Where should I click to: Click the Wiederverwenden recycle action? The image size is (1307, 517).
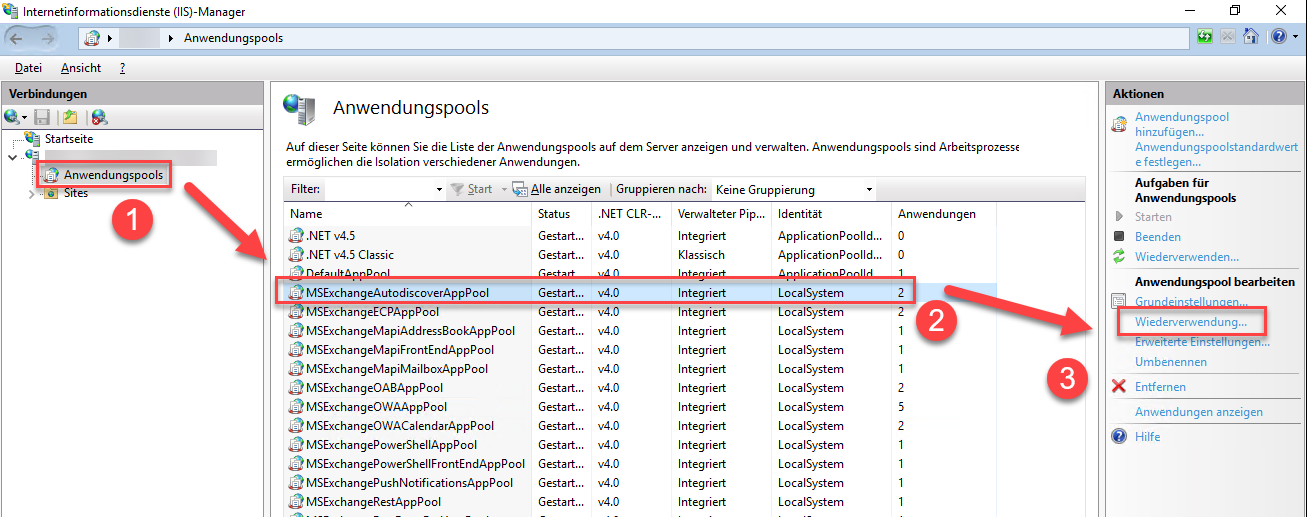[x=1187, y=257]
